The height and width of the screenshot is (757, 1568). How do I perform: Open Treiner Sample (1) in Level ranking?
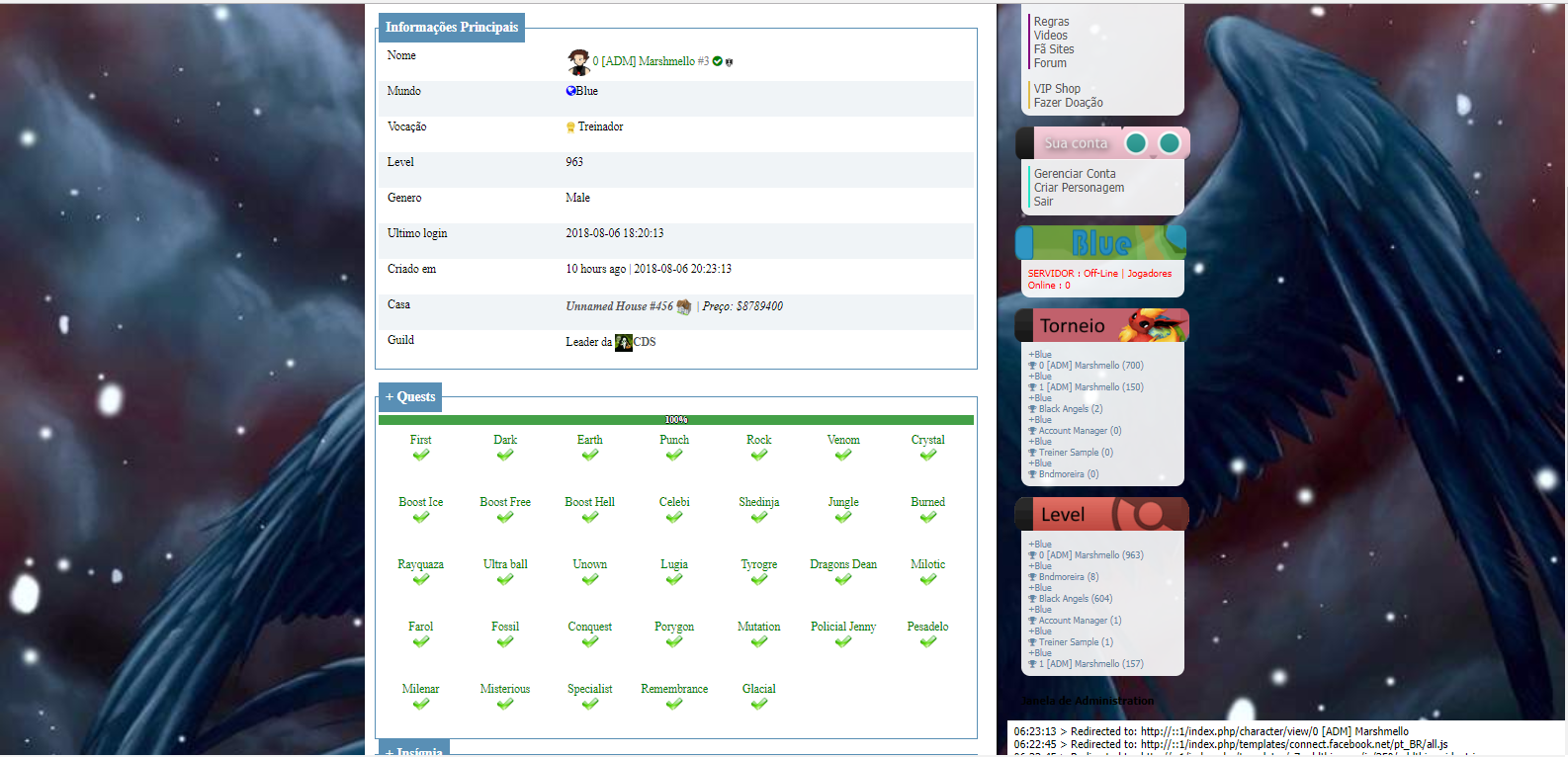tap(1076, 642)
